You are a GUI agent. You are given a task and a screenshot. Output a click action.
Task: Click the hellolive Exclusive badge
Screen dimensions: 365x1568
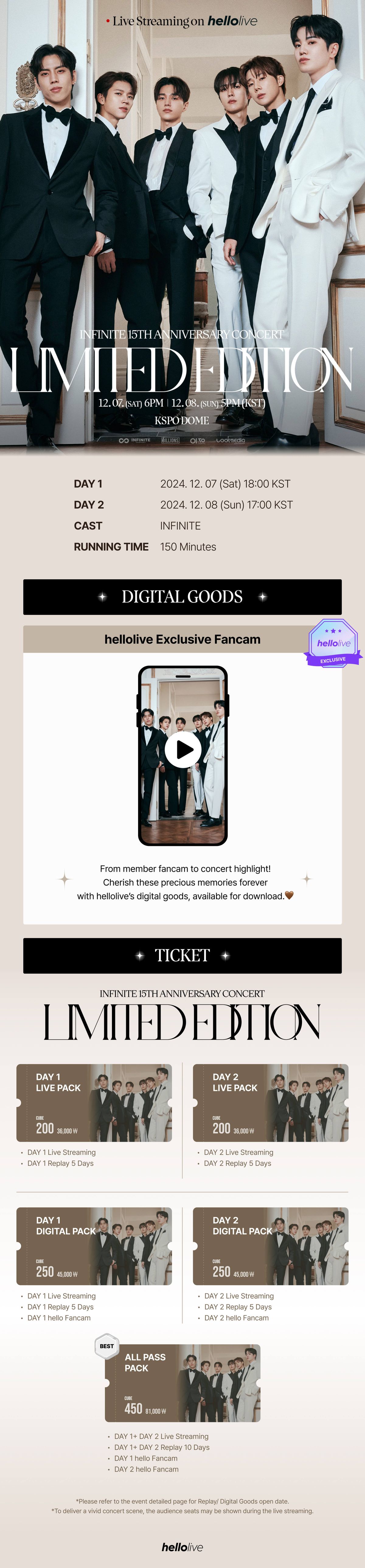coord(333,644)
